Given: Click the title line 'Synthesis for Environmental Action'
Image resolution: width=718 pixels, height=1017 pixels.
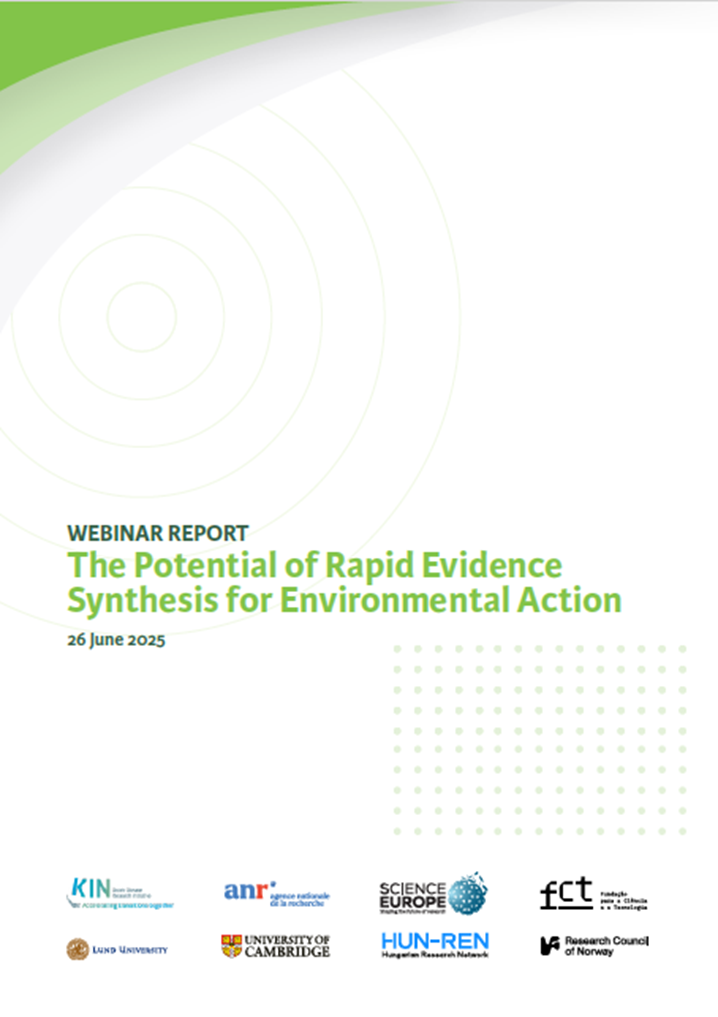Looking at the screenshot, I should (344, 601).
